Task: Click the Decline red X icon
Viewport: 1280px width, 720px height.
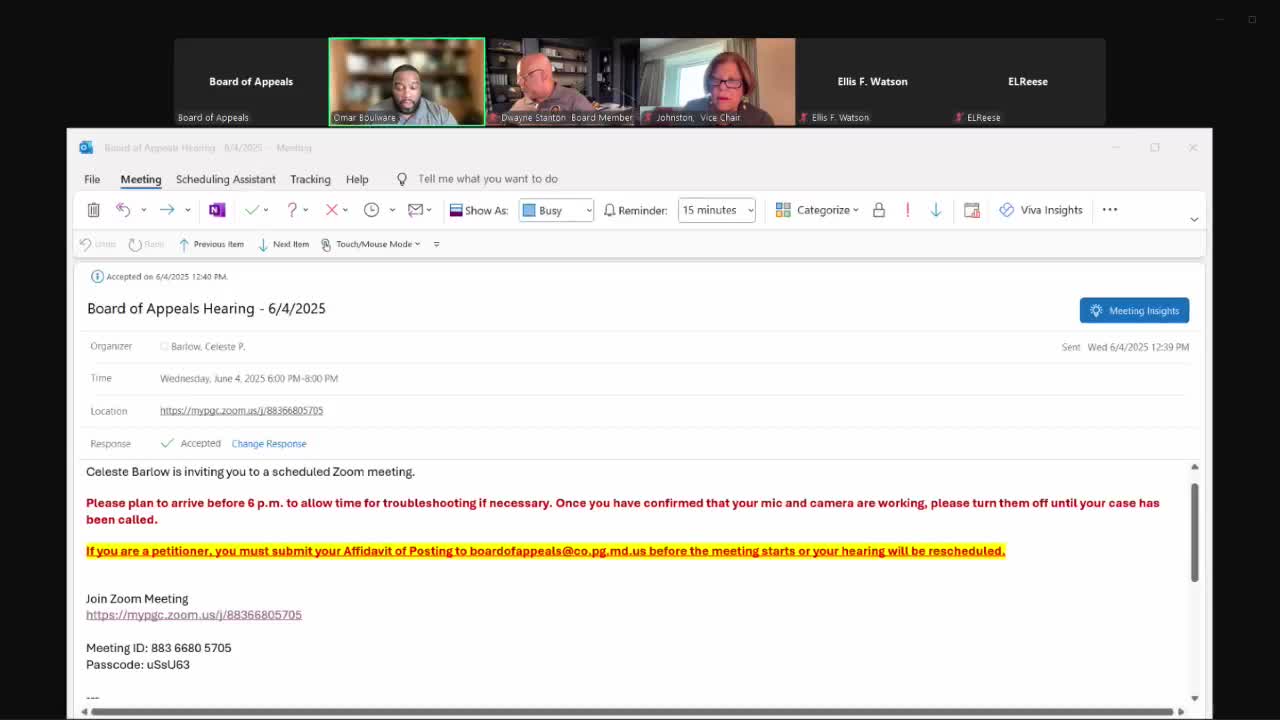Action: point(332,210)
